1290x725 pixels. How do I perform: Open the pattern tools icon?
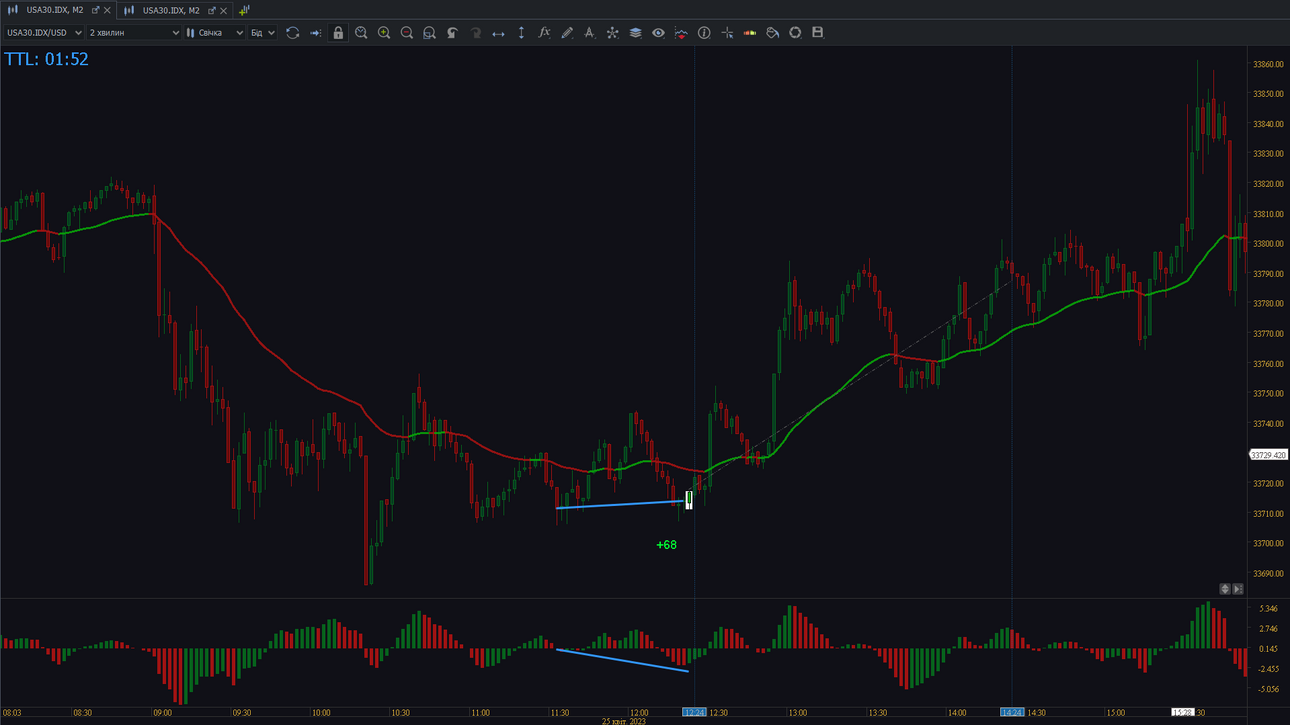(612, 33)
